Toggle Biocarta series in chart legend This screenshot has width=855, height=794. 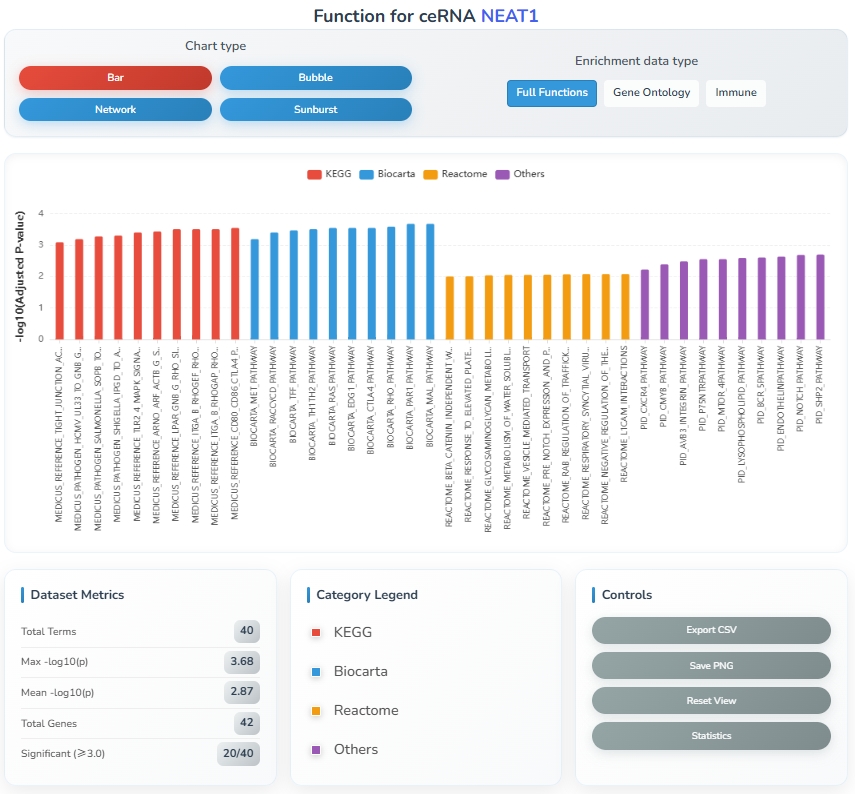(x=386, y=174)
